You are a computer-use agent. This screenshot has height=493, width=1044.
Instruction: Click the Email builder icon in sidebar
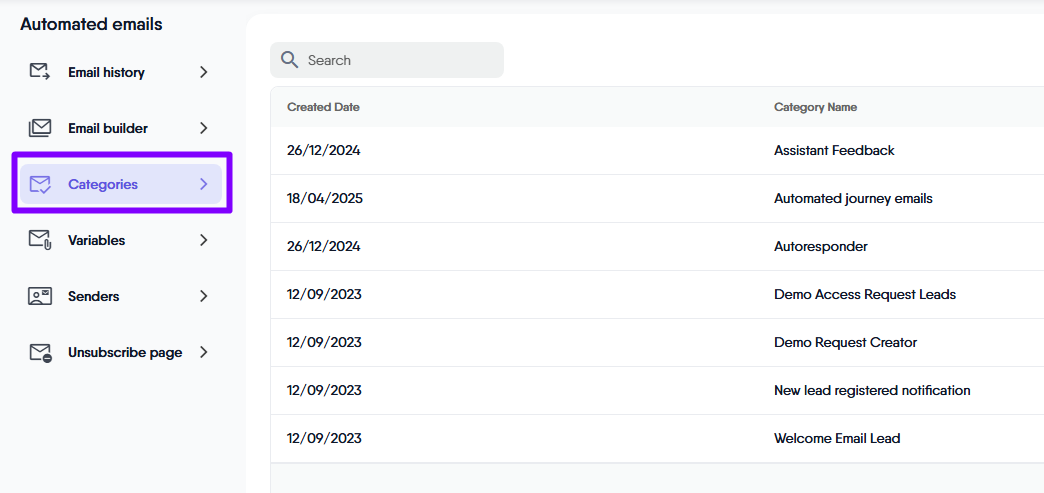click(x=40, y=128)
